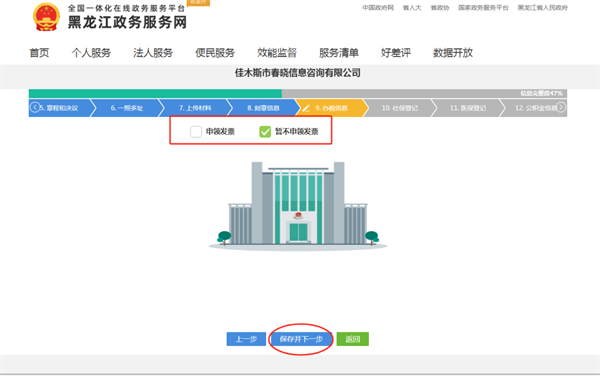This screenshot has height=376, width=600.
Task: Open the 省人大 link
Action: (412, 8)
